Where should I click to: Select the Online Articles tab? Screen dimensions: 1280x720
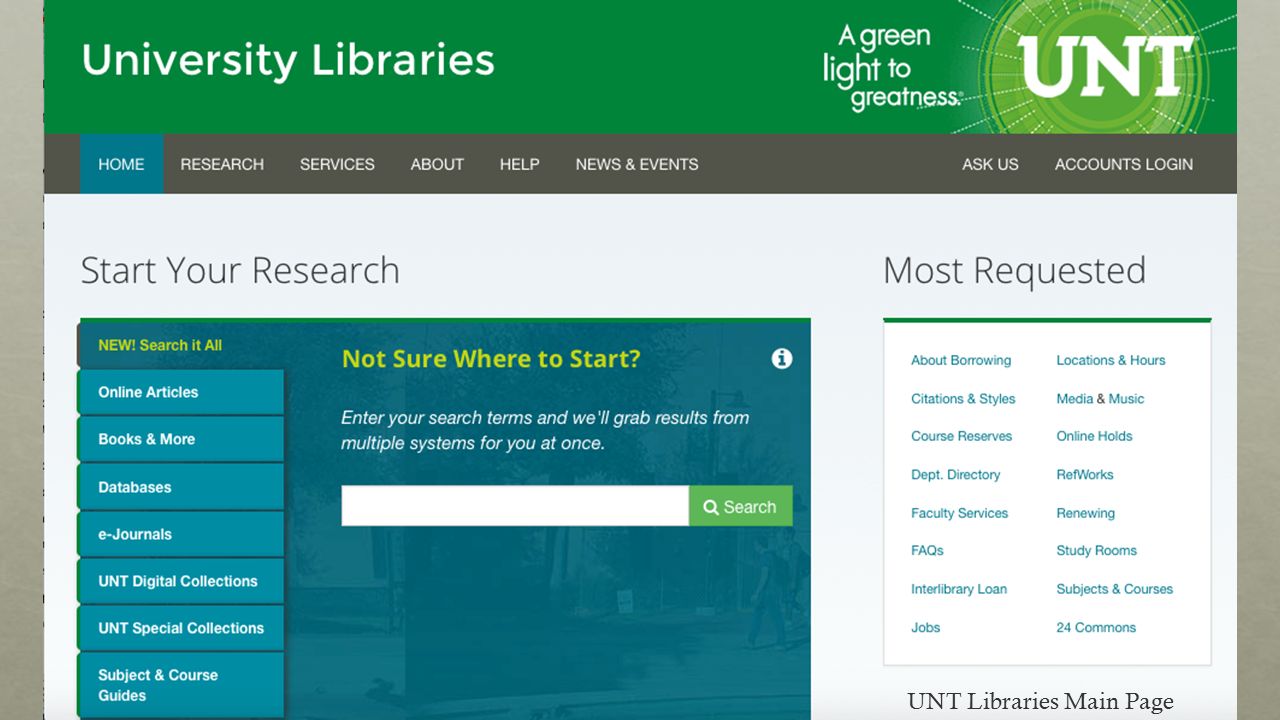pyautogui.click(x=181, y=392)
